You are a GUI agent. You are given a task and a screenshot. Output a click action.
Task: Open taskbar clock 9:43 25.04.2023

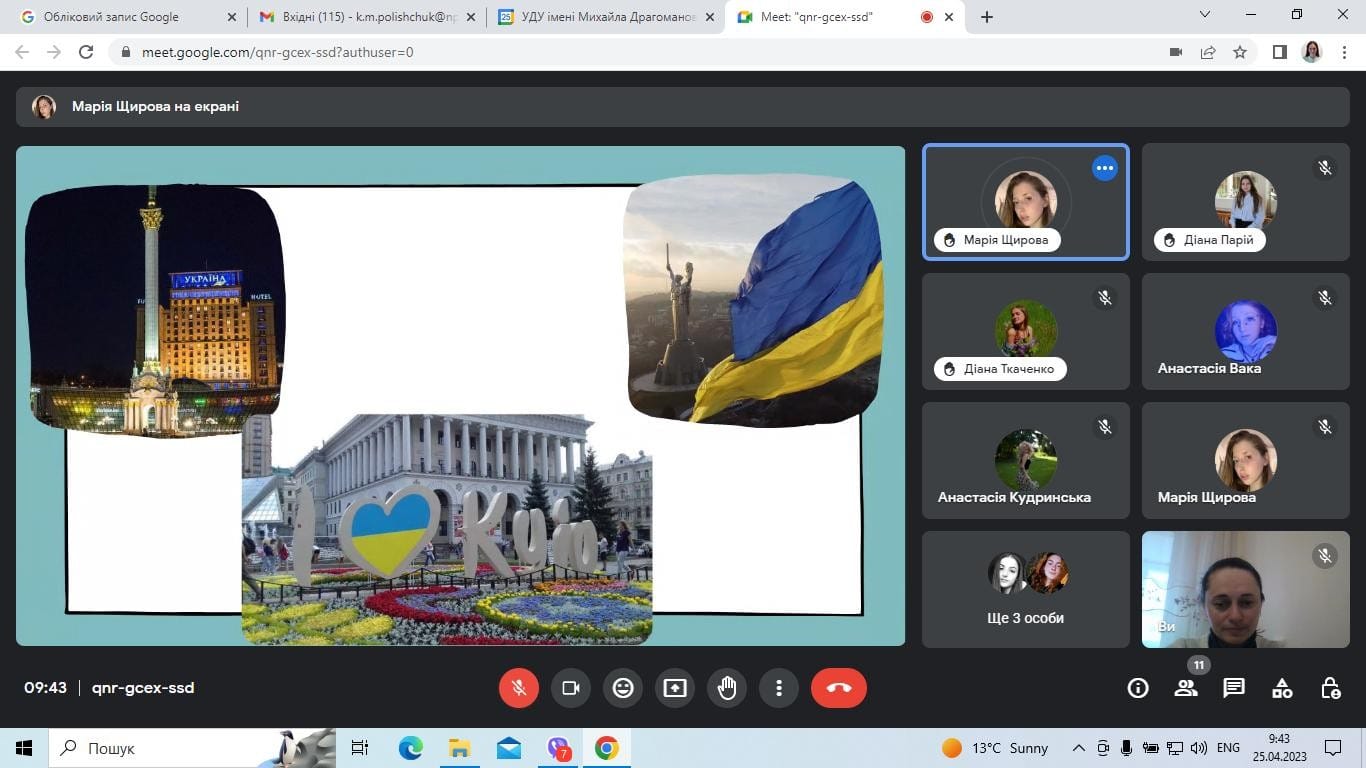point(1279,748)
